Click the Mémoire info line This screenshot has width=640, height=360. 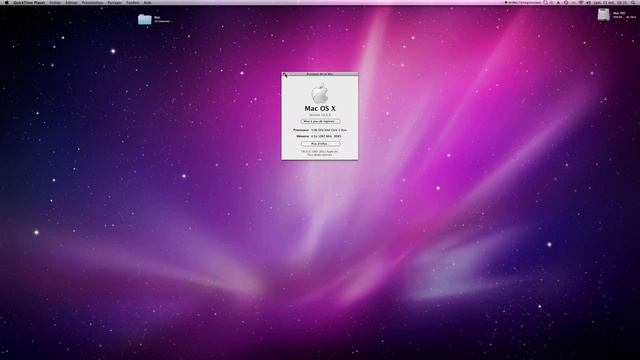tap(319, 136)
